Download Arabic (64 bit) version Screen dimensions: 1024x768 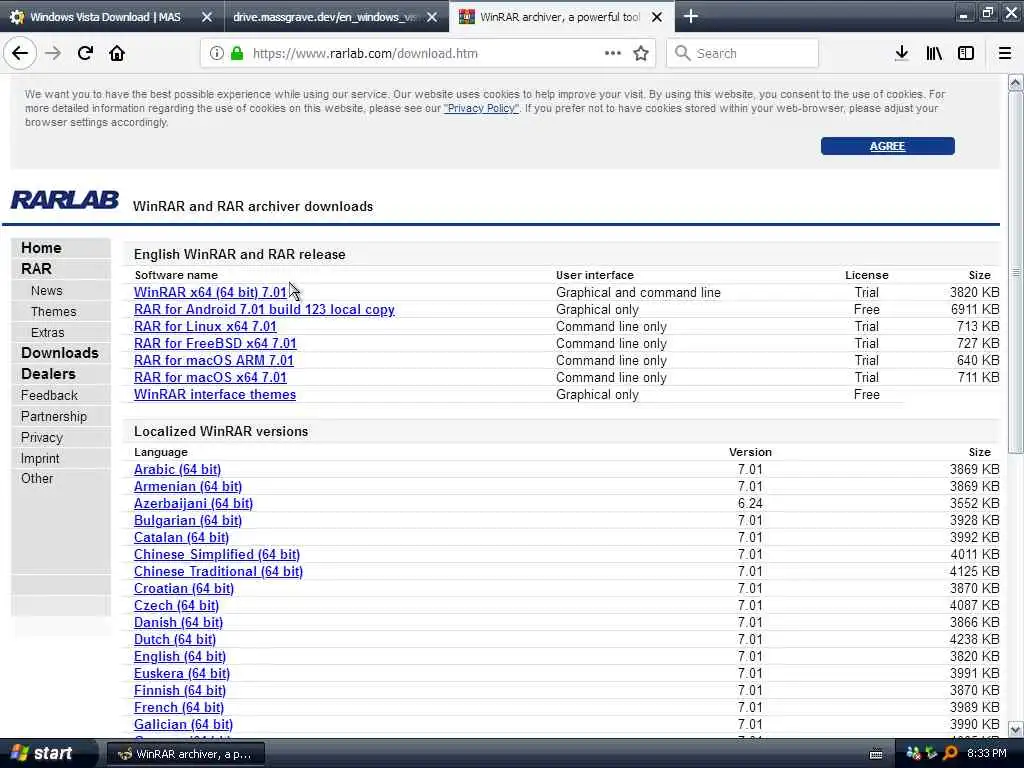coord(177,470)
